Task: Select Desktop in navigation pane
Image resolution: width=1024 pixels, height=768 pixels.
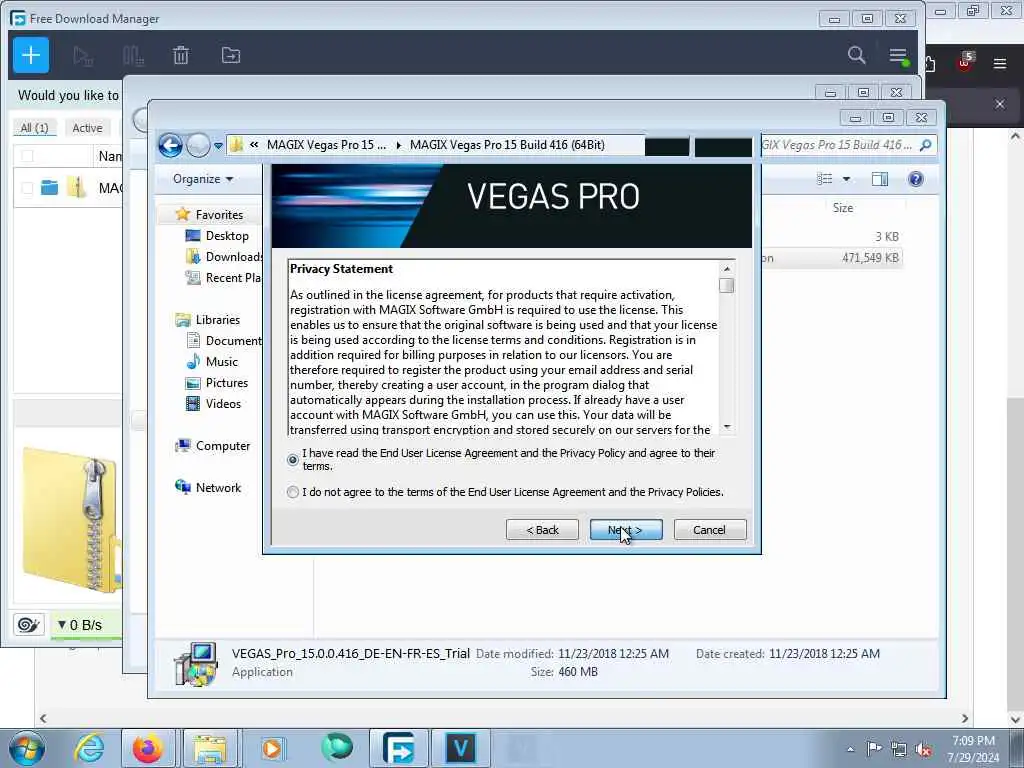Action: [227, 236]
